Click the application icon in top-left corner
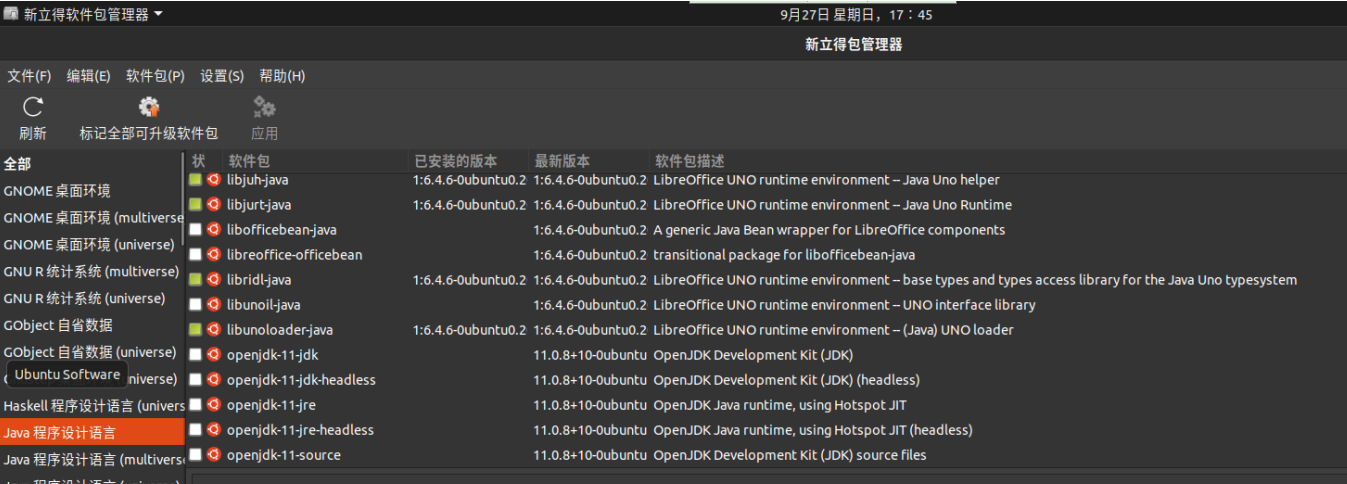 (x=11, y=14)
